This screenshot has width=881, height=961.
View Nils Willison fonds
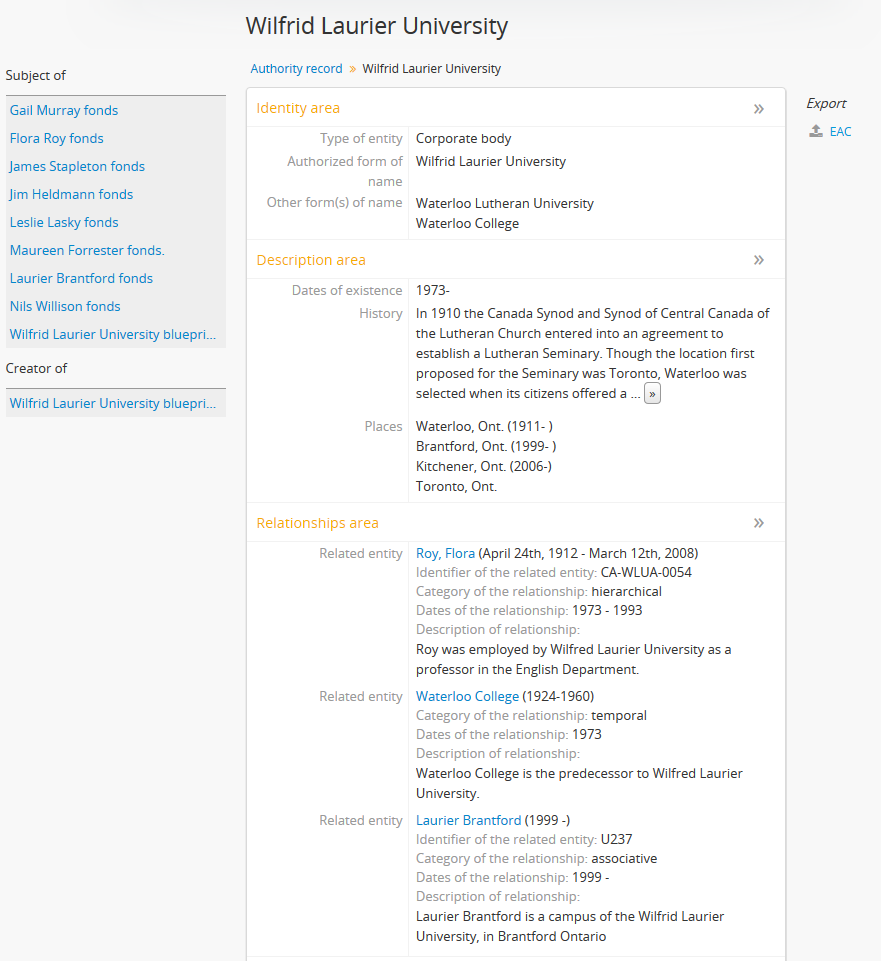point(65,307)
